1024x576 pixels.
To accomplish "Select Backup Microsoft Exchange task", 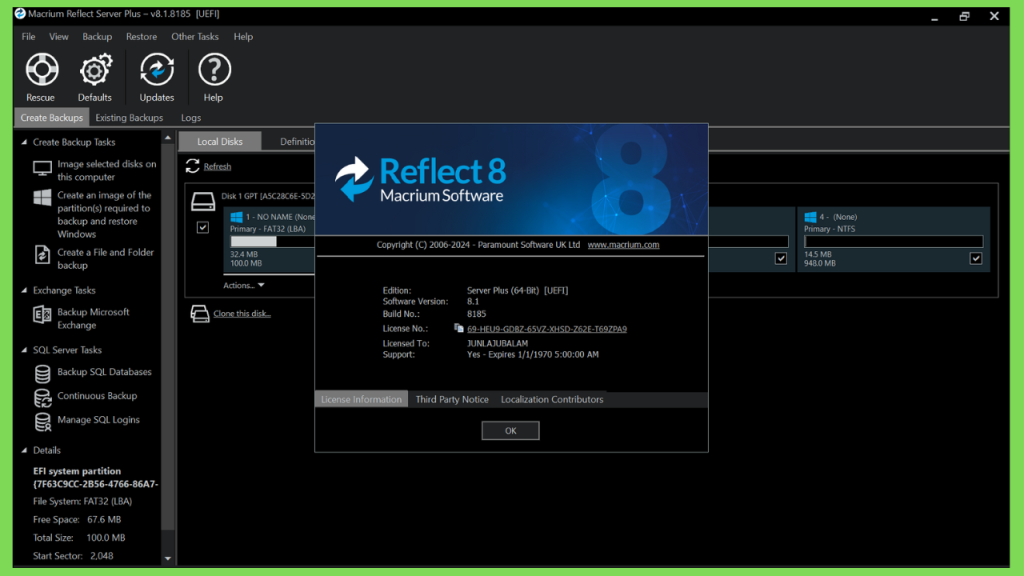I will pyautogui.click(x=93, y=318).
